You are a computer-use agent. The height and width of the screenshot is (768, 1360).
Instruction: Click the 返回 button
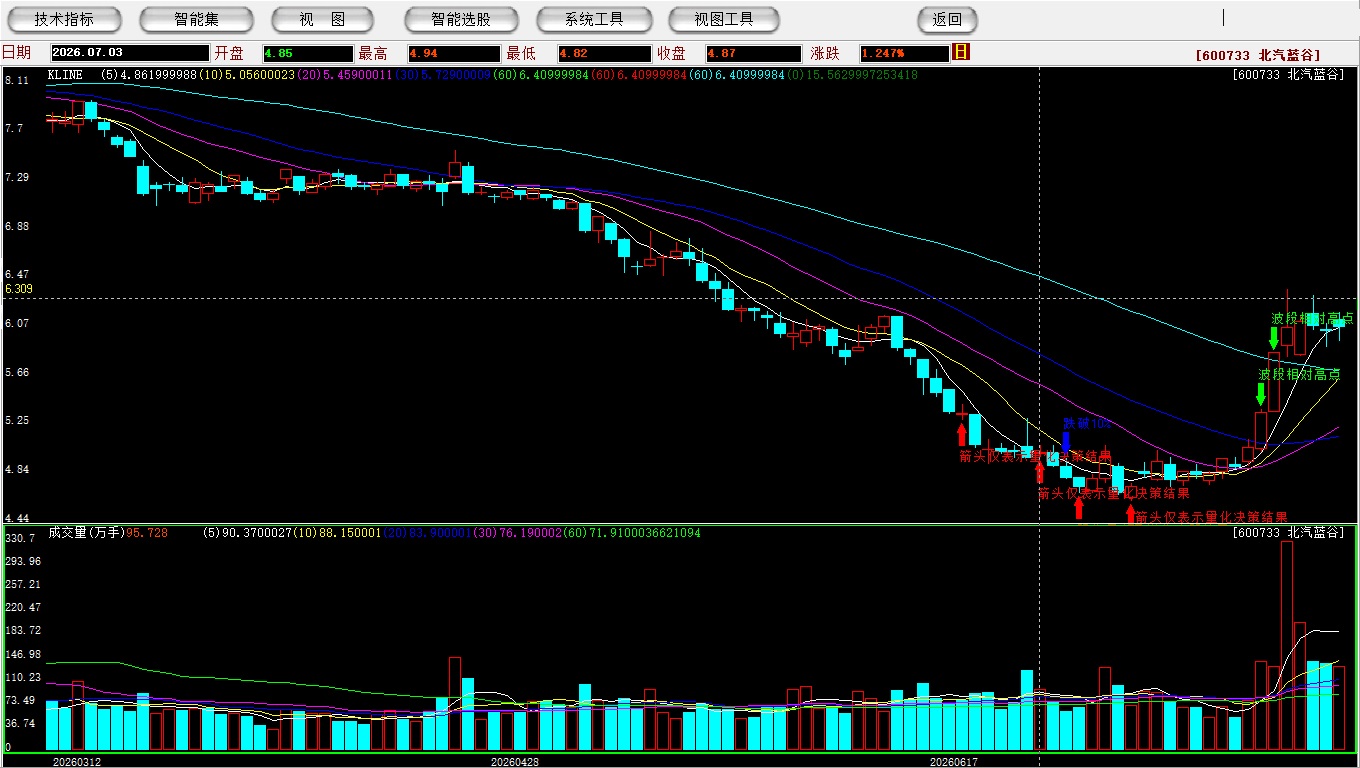[x=947, y=19]
